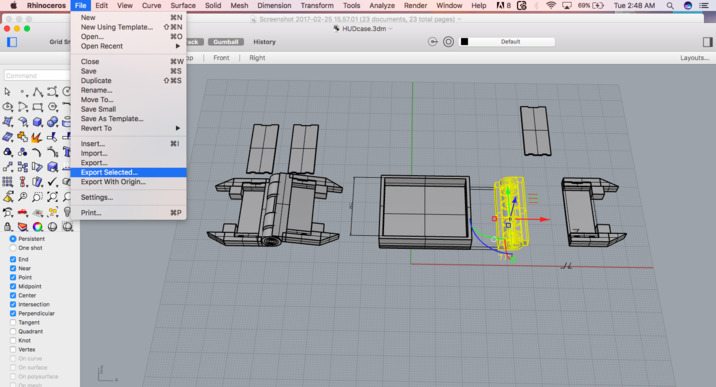The height and width of the screenshot is (387, 716).
Task: Click the Zoom Window tool
Action: coord(38,197)
